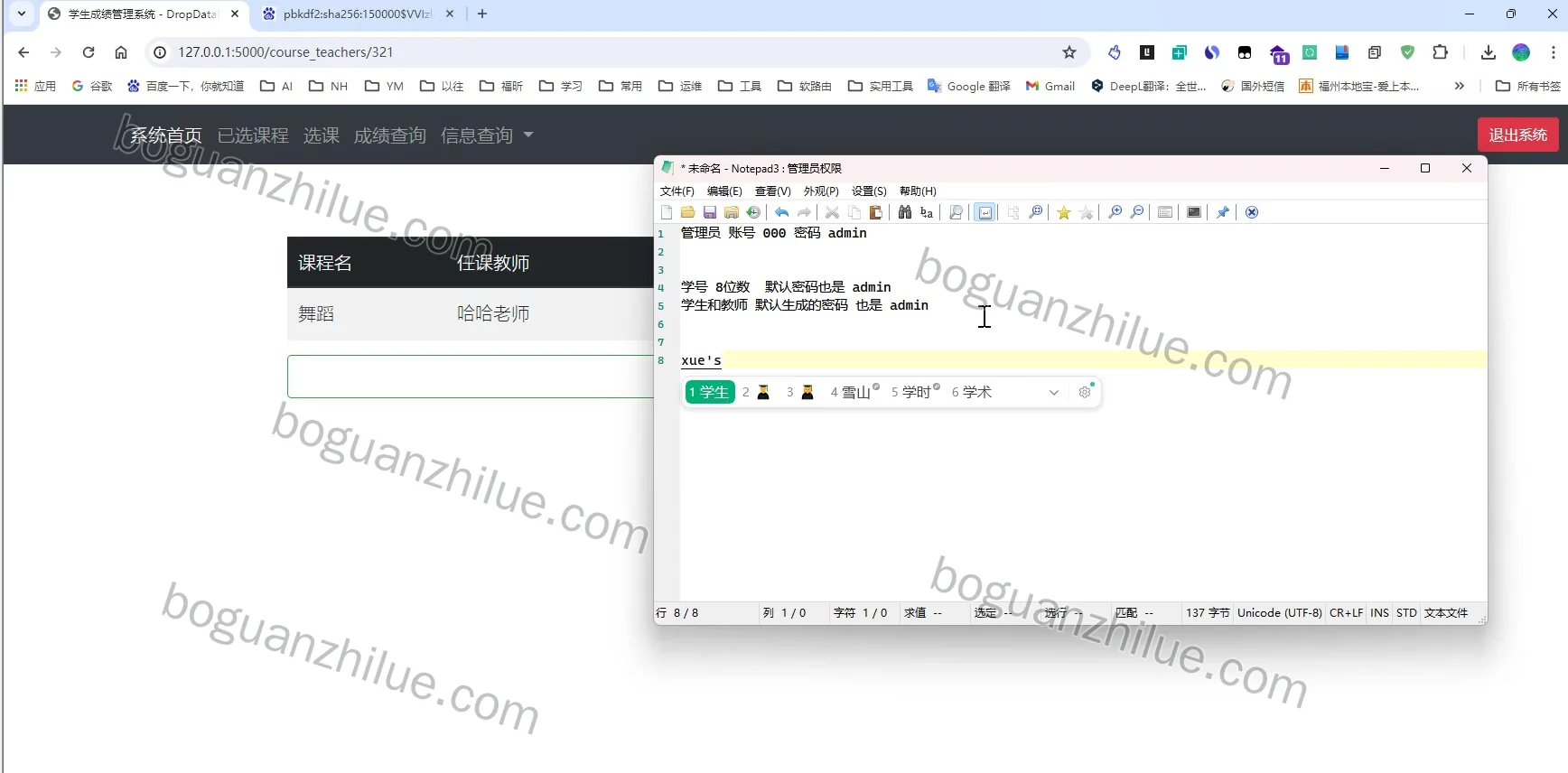Zoom in using Notepad3 magnifier plus icon
Viewport: 1568px width, 773px height.
[x=1115, y=212]
